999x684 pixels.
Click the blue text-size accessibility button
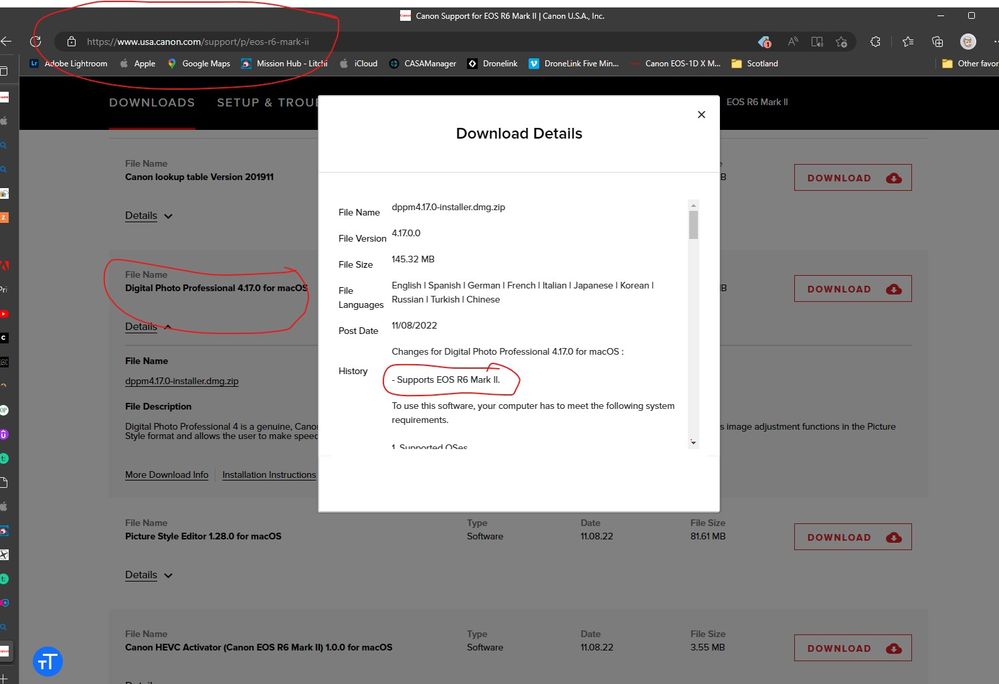tap(48, 661)
